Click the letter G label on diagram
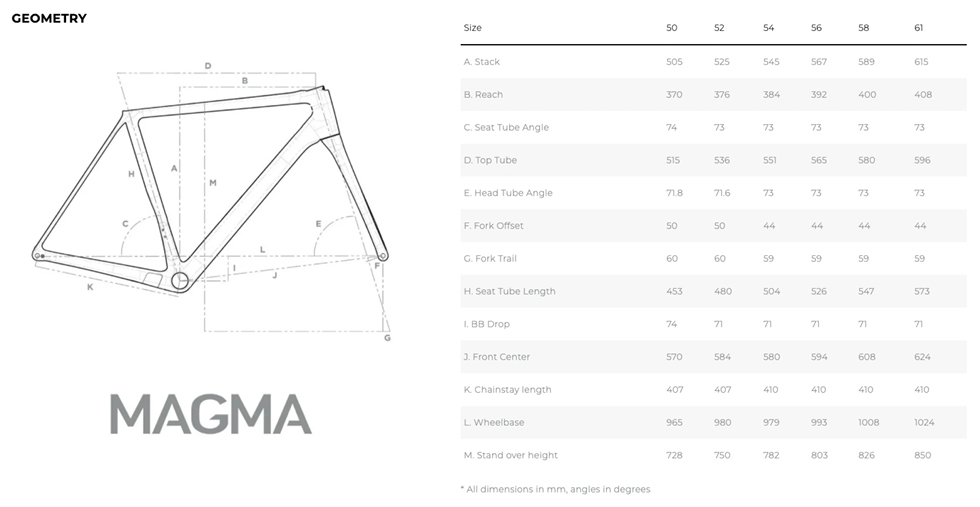Image resolution: width=980 pixels, height=507 pixels. coord(388,338)
